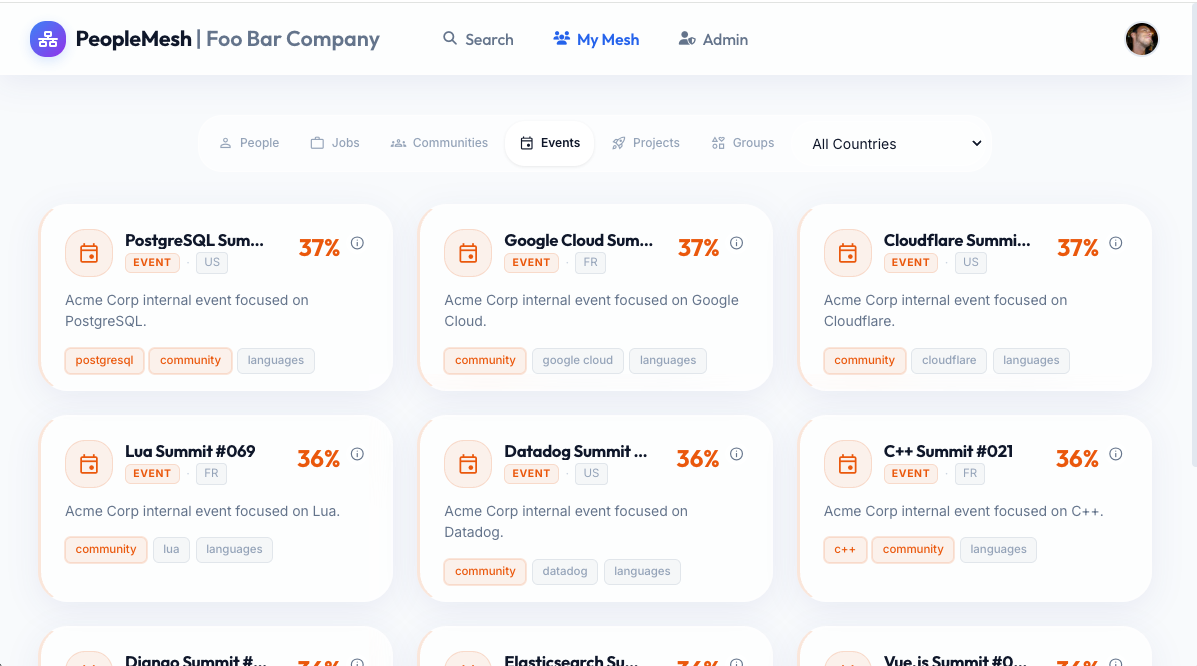Switch to the People tab

click(x=249, y=143)
